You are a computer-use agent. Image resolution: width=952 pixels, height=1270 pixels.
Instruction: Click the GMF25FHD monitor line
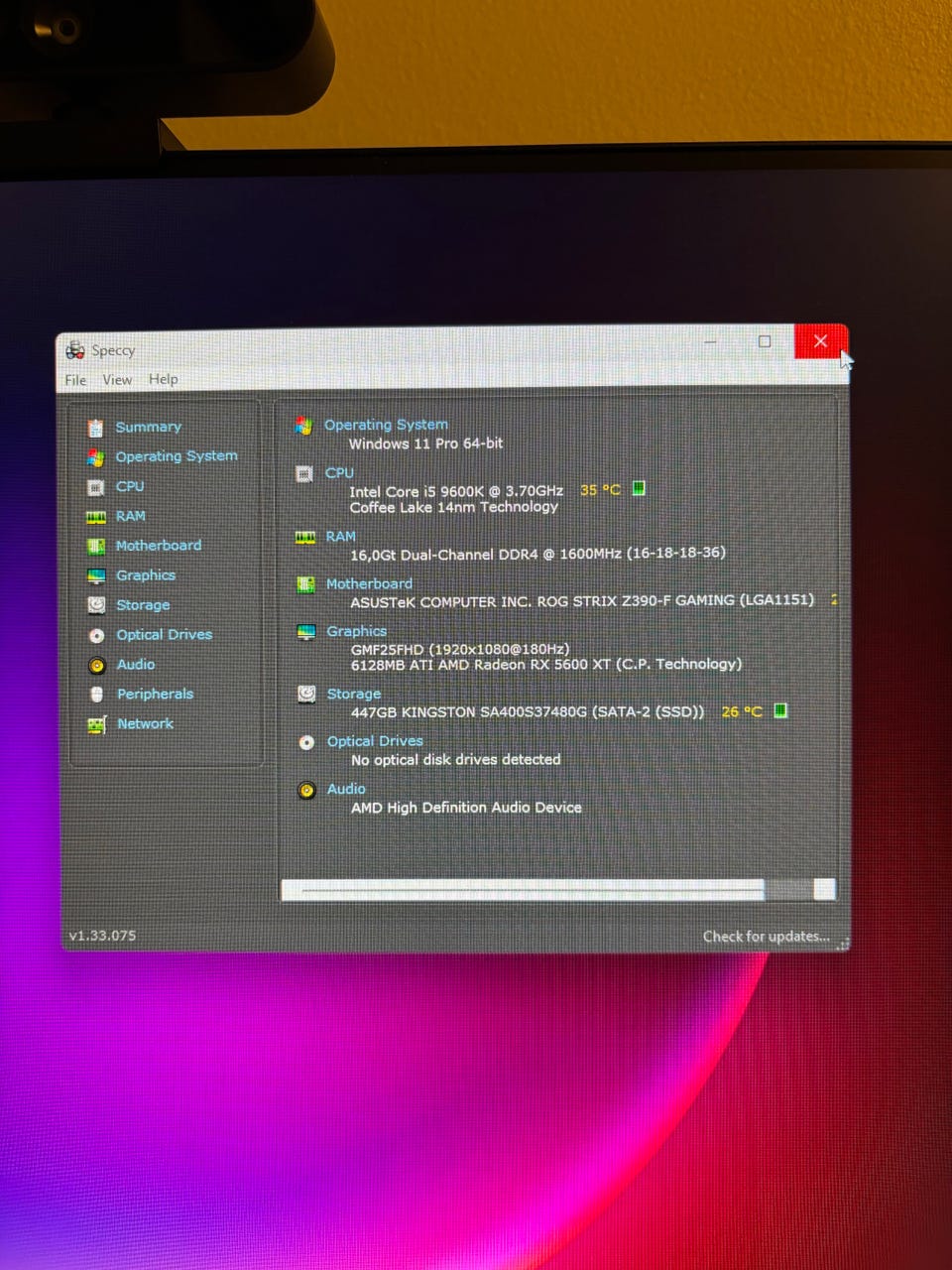[x=460, y=649]
